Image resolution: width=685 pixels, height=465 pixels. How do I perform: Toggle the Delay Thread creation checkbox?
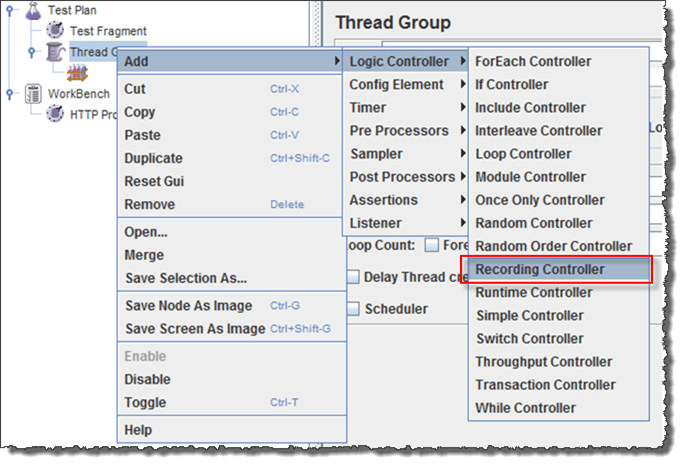[352, 276]
